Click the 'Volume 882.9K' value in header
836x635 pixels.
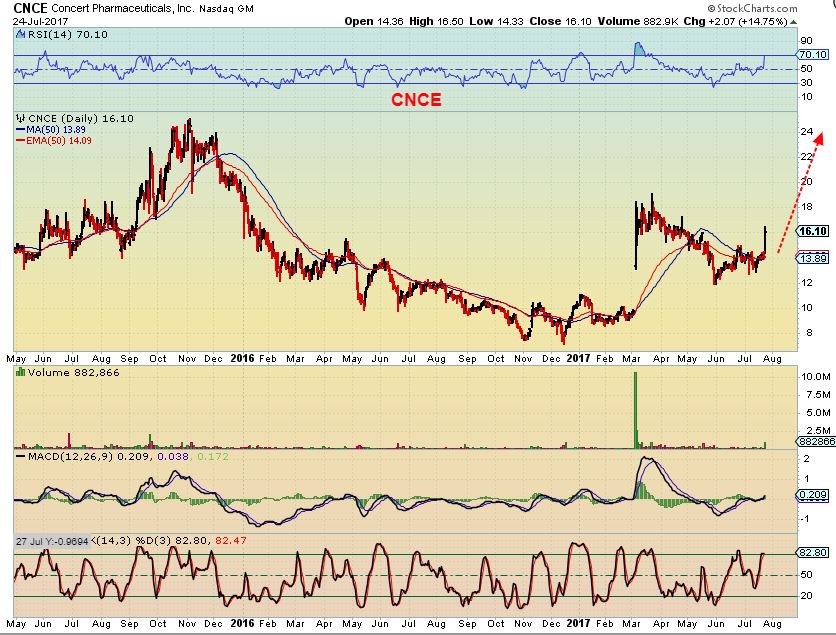[638, 21]
